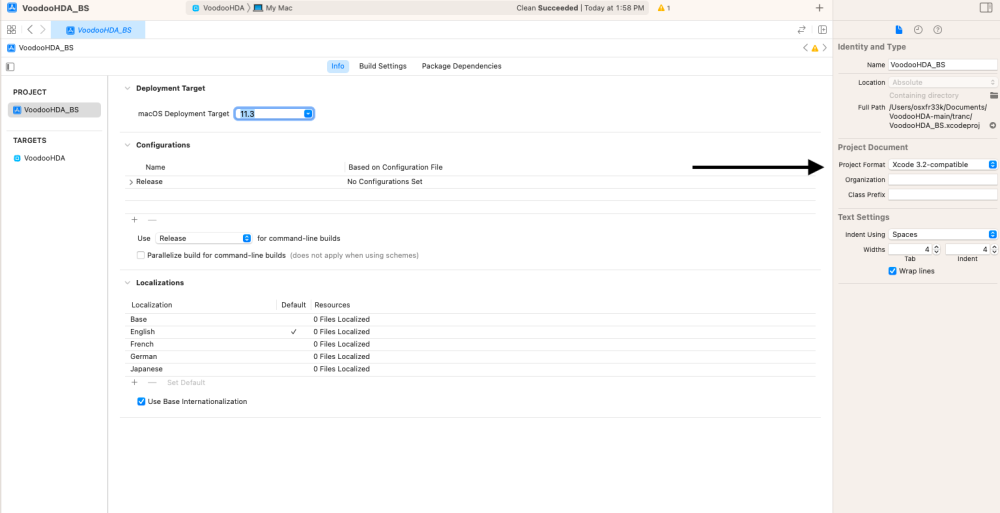Click the Set Default button
The width and height of the screenshot is (1000, 513).
(186, 382)
